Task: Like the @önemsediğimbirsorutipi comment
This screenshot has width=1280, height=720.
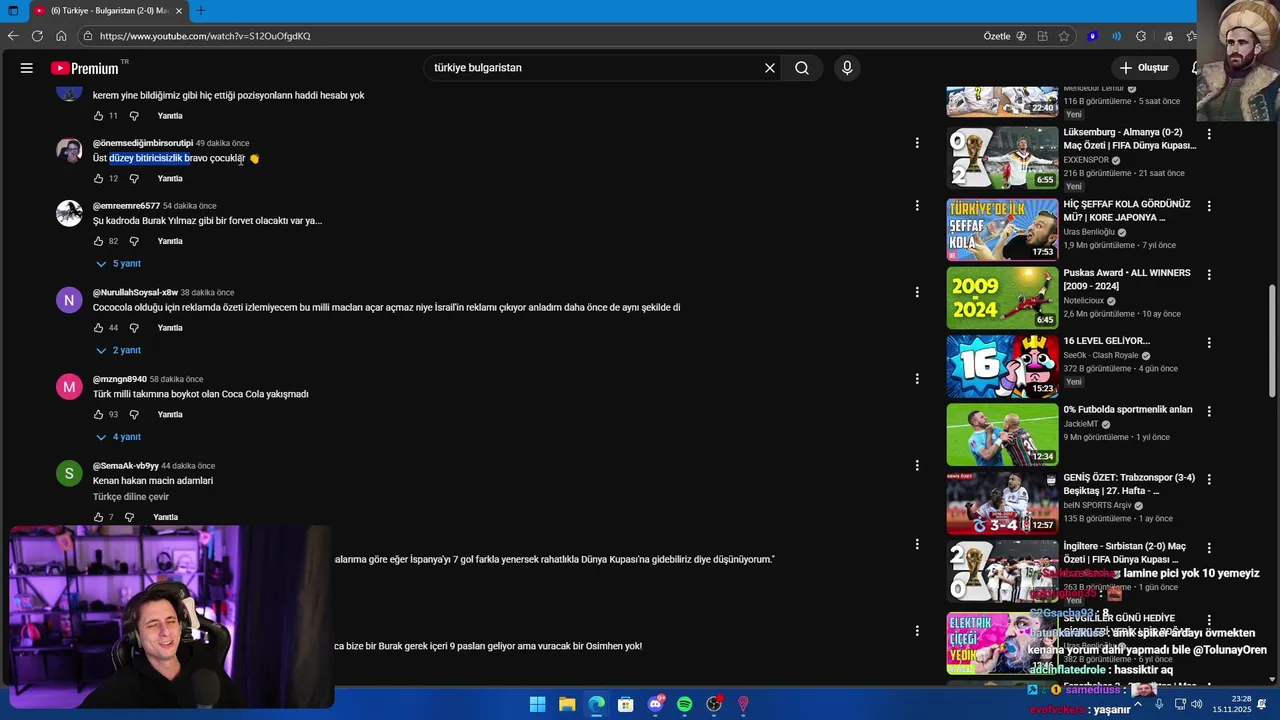Action: click(x=98, y=179)
